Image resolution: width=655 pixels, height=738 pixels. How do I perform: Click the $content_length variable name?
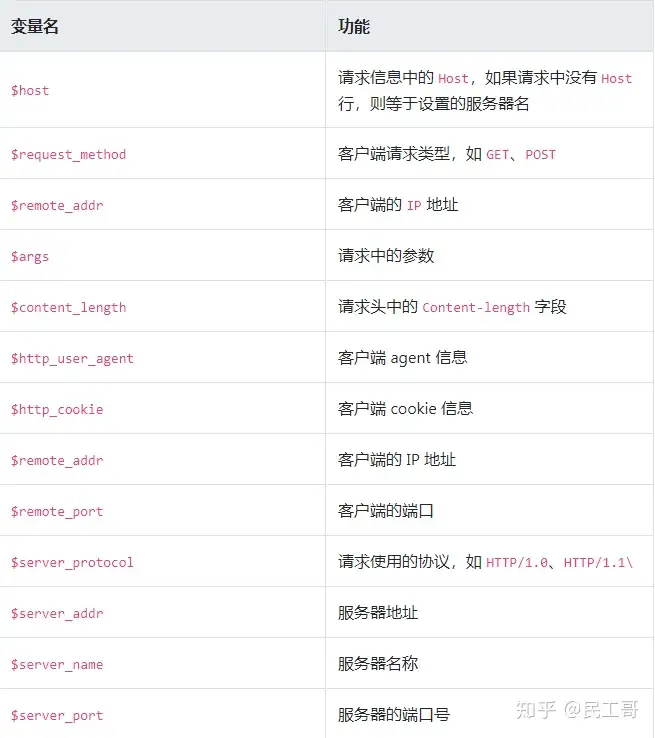click(x=68, y=307)
